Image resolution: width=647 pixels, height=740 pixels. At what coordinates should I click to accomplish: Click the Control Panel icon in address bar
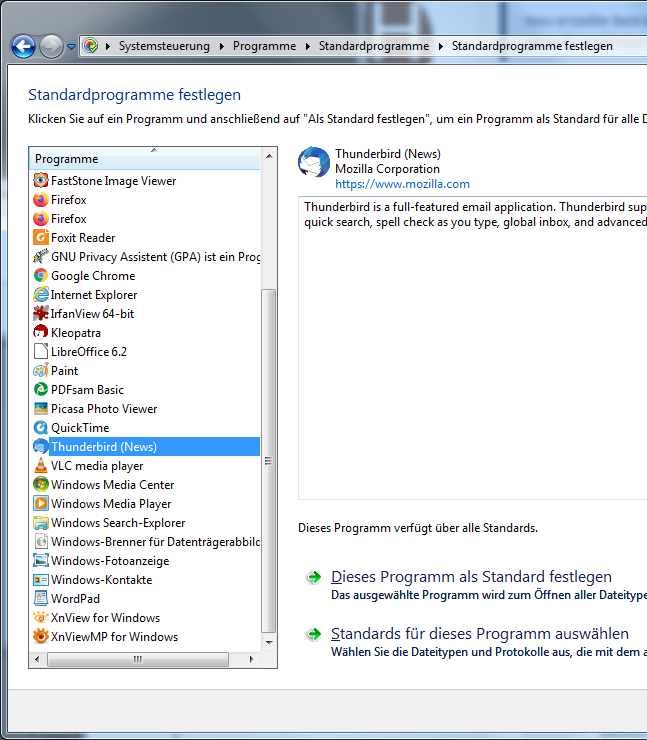tap(90, 46)
